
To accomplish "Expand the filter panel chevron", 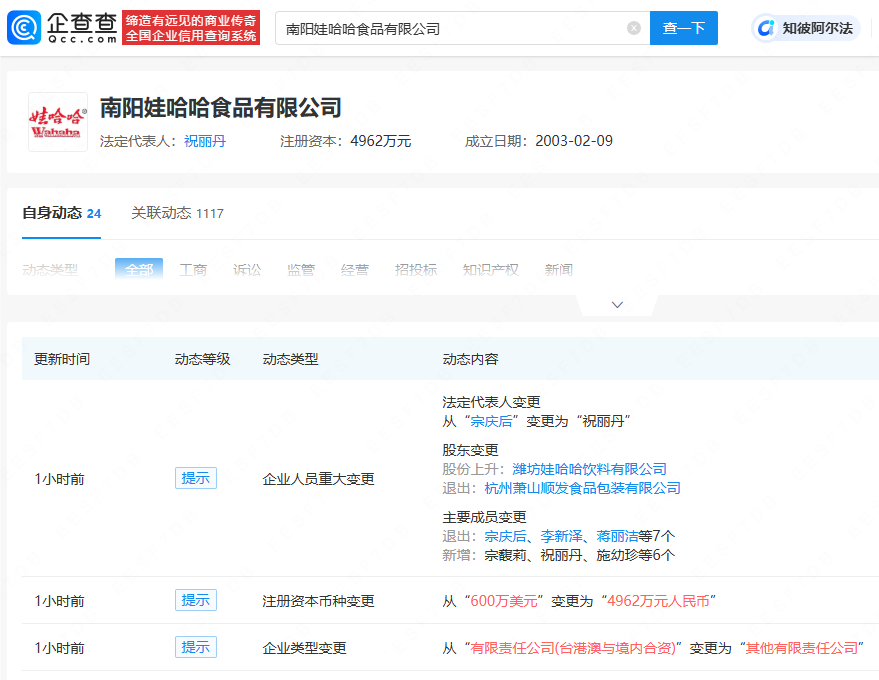I will pyautogui.click(x=617, y=305).
